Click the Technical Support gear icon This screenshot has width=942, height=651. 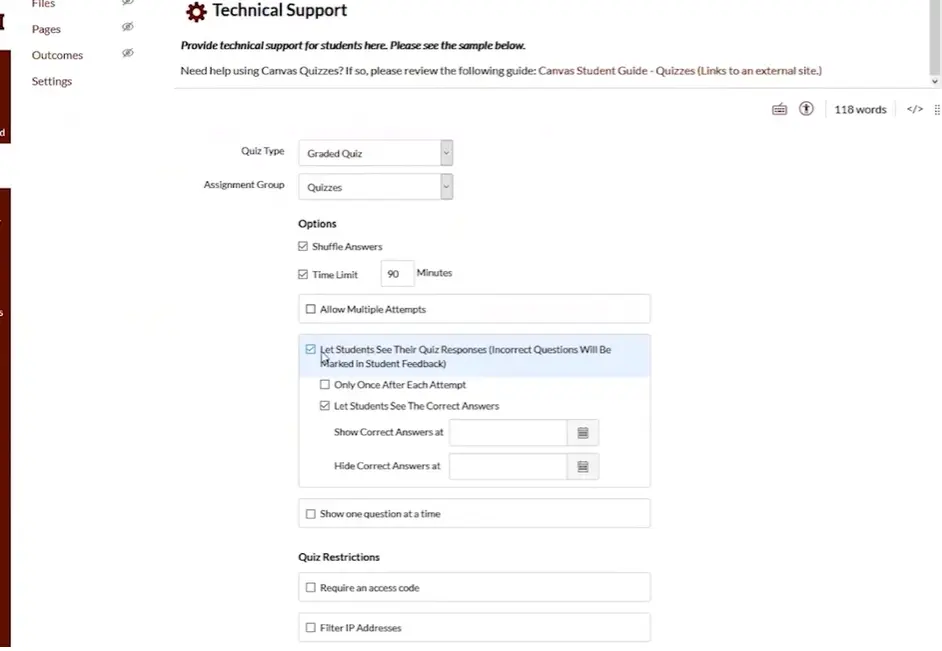click(x=197, y=12)
